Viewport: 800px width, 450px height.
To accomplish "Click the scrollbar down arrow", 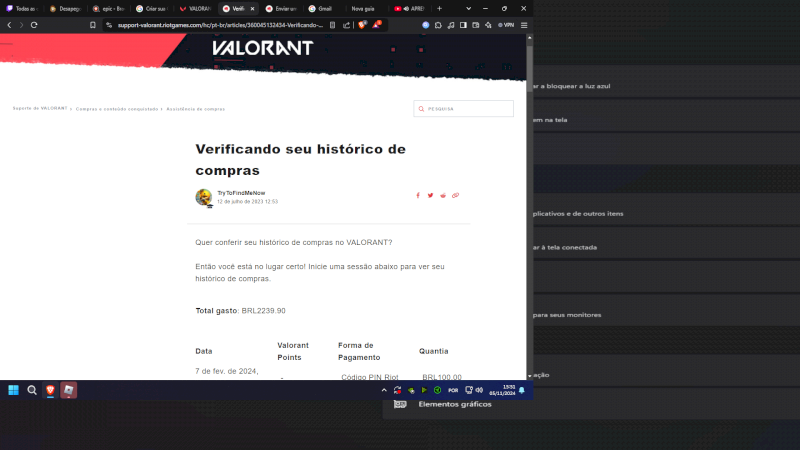I will click(x=530, y=376).
